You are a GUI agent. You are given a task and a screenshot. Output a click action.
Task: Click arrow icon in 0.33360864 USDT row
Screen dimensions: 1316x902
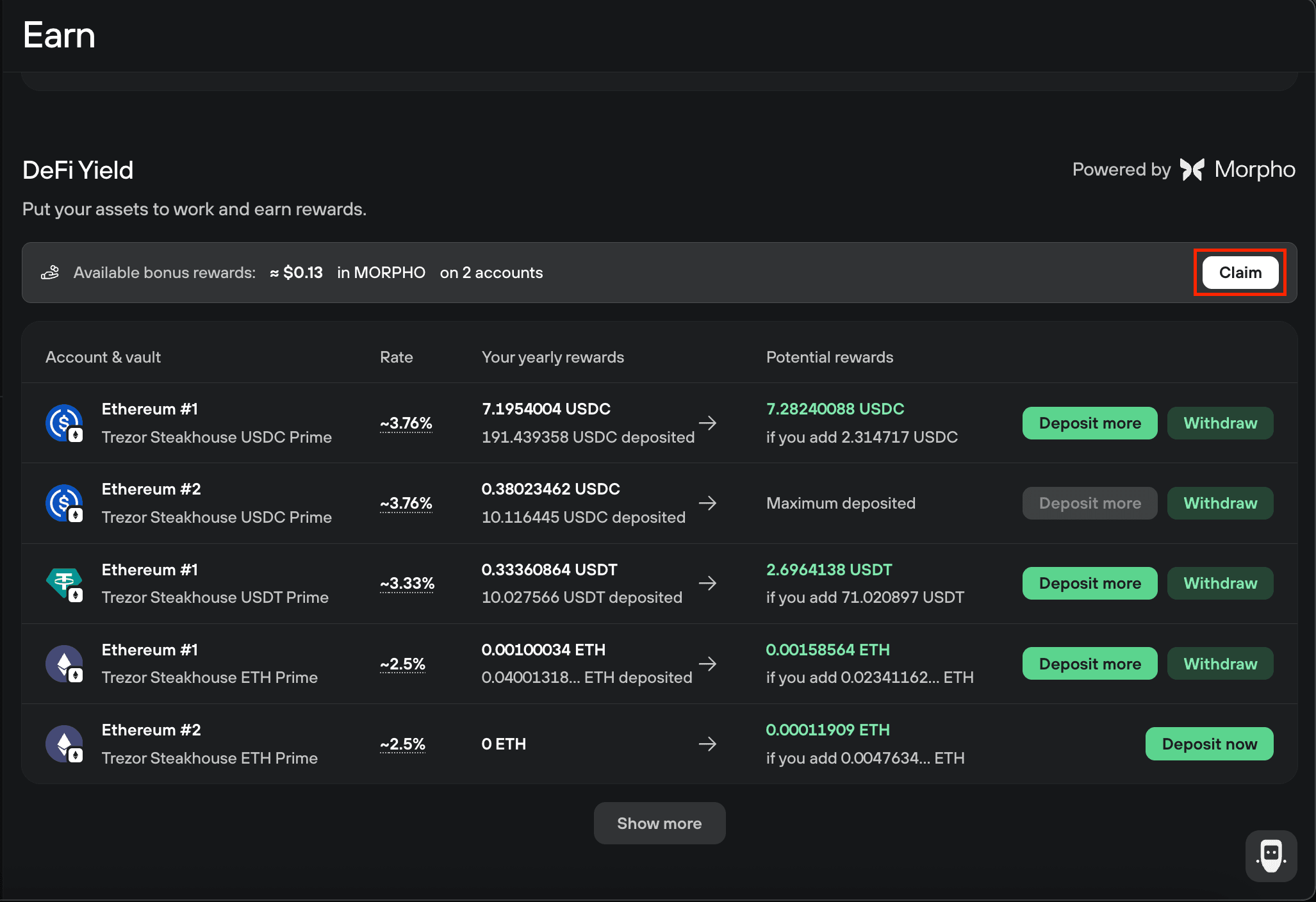pos(707,583)
